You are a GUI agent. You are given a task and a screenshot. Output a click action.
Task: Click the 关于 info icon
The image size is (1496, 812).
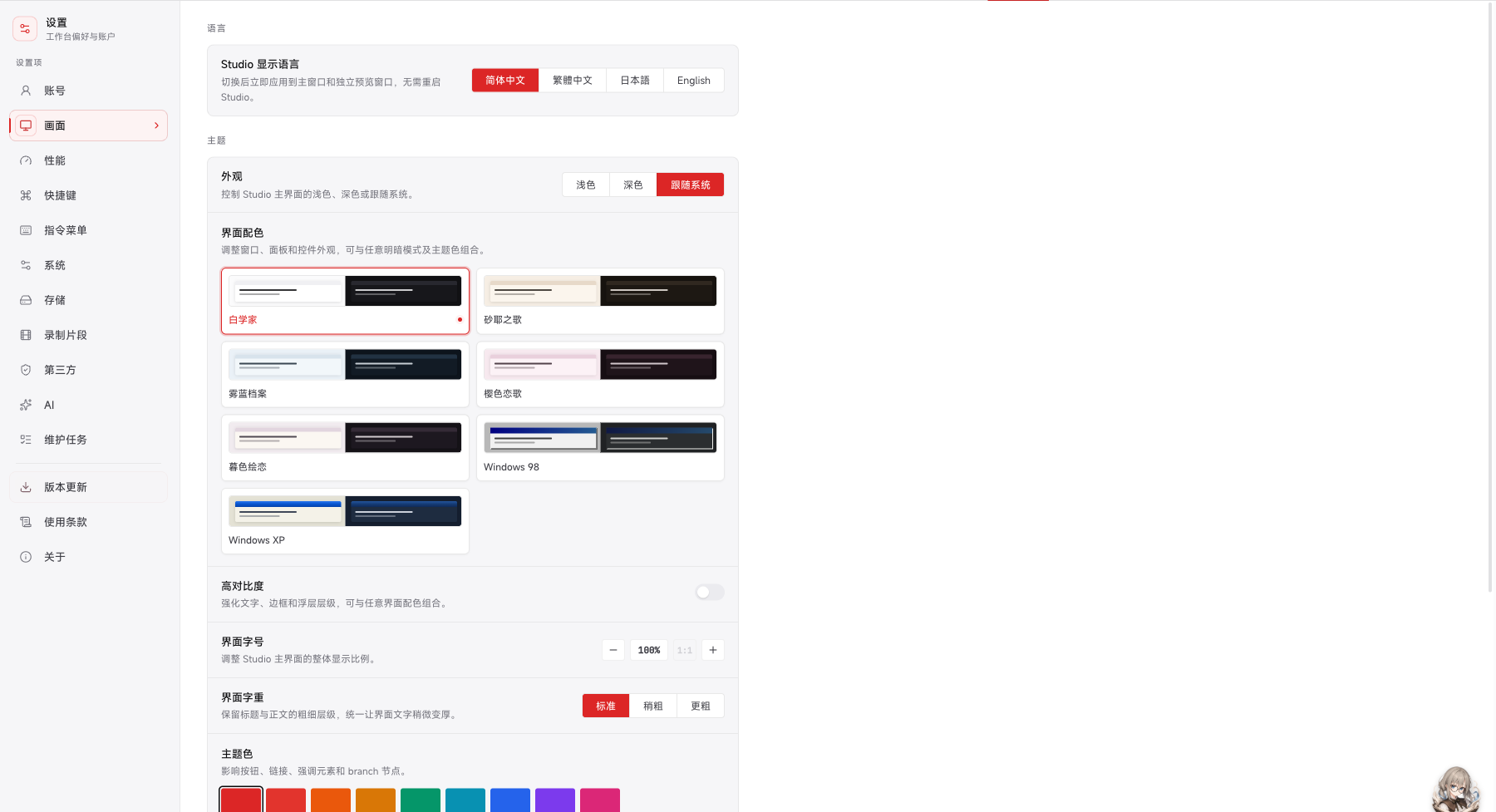click(x=26, y=557)
